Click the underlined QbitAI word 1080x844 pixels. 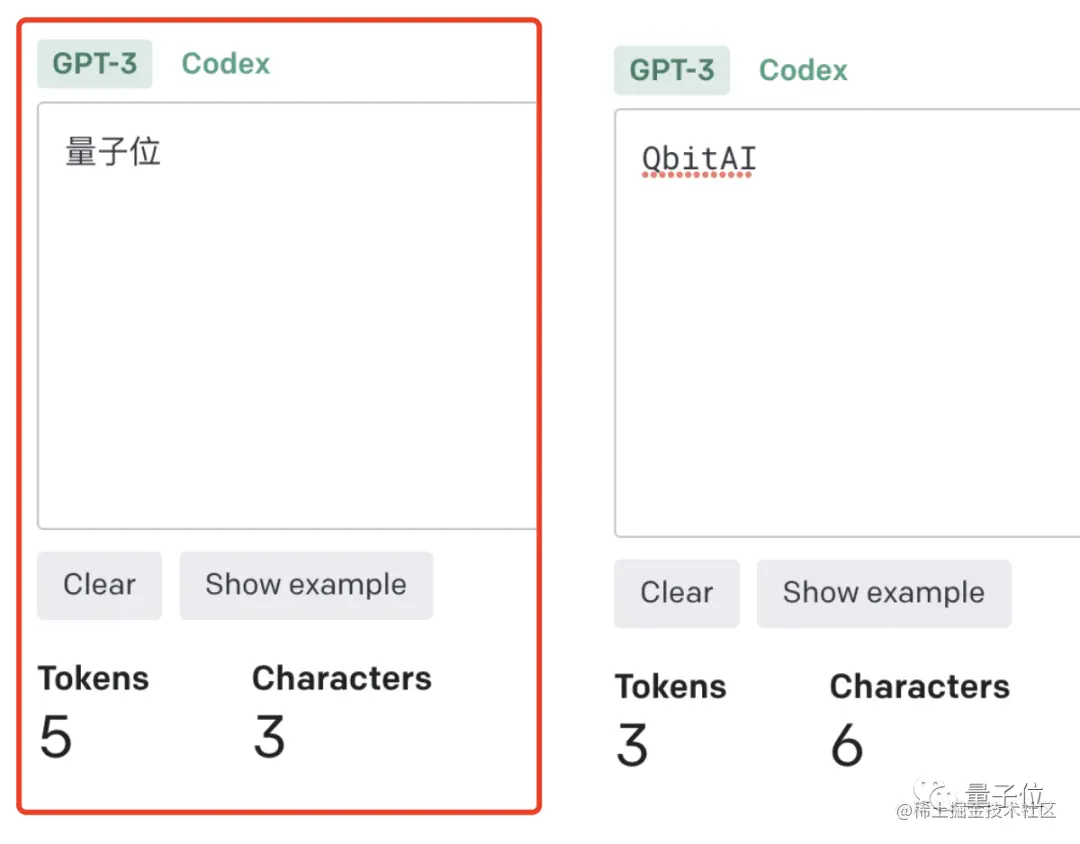(x=699, y=159)
